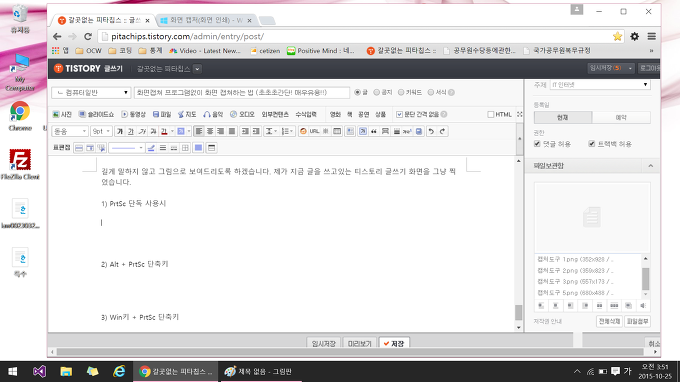Insert a blockquote
The width and height of the screenshot is (680, 382).
click(x=374, y=131)
